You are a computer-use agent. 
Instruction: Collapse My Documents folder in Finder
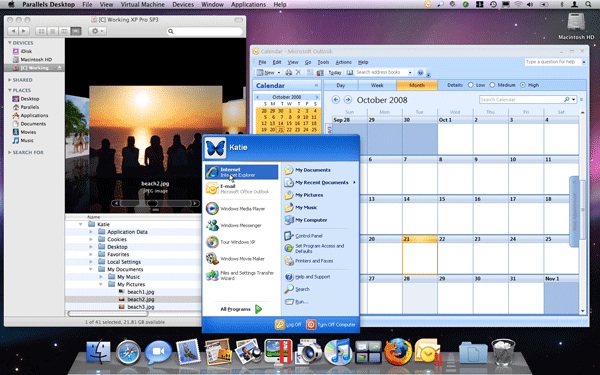coord(91,269)
